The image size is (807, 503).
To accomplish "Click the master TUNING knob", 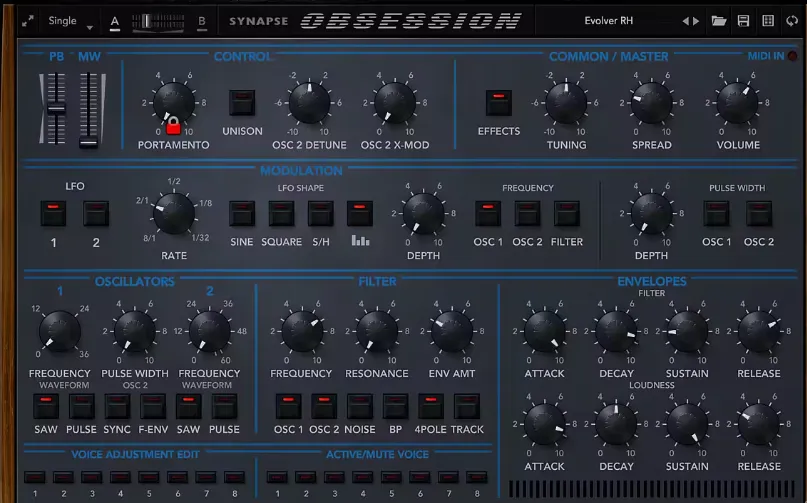I will click(x=566, y=102).
